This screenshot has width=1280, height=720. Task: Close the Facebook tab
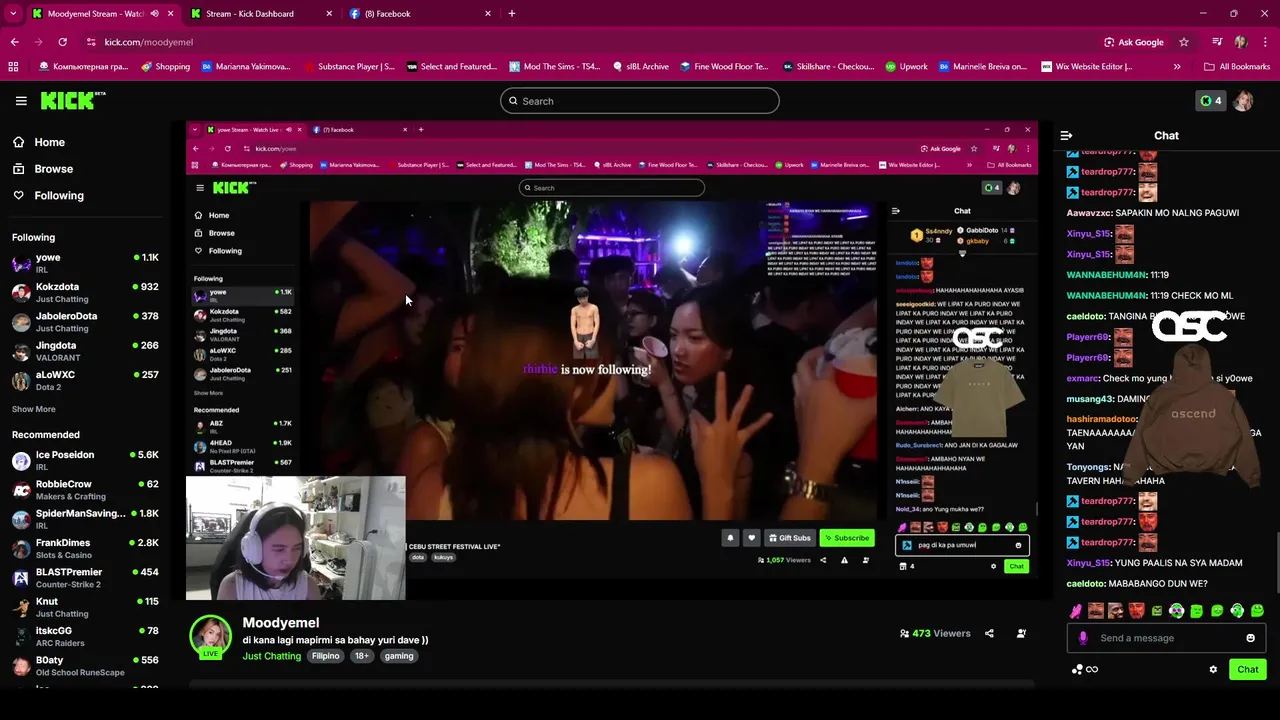pyautogui.click(x=488, y=14)
